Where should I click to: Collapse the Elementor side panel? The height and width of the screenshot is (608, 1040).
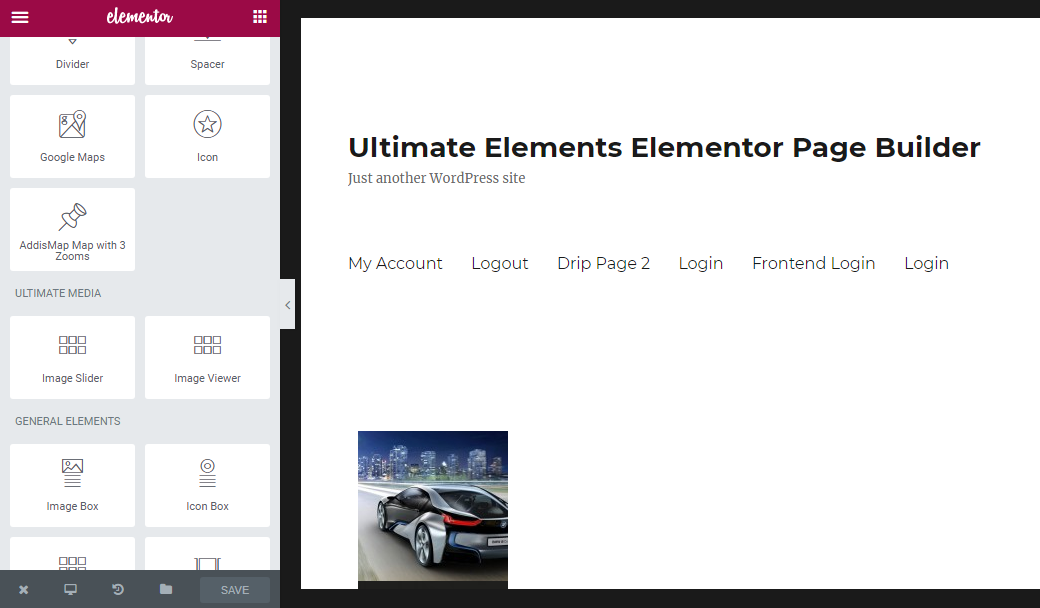click(287, 305)
